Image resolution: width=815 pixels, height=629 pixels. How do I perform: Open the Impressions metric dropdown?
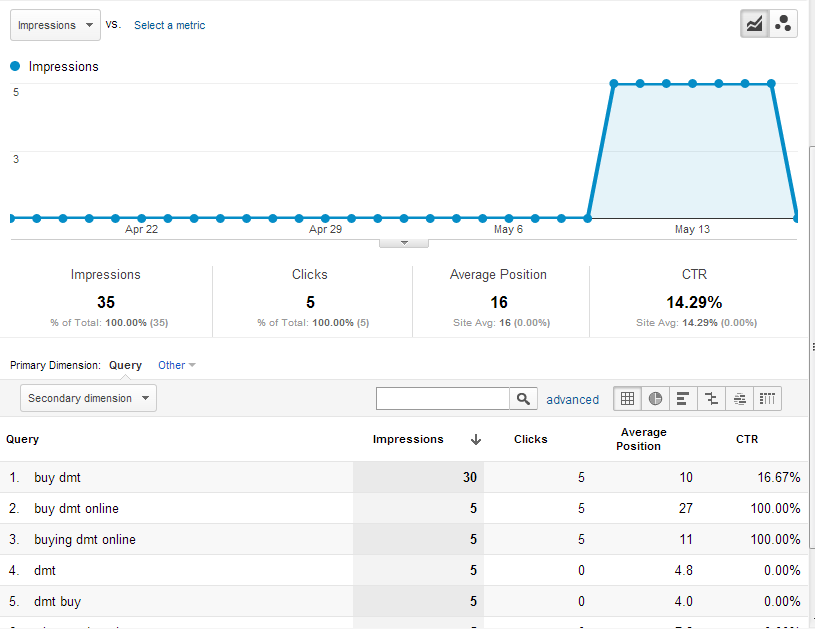[54, 24]
